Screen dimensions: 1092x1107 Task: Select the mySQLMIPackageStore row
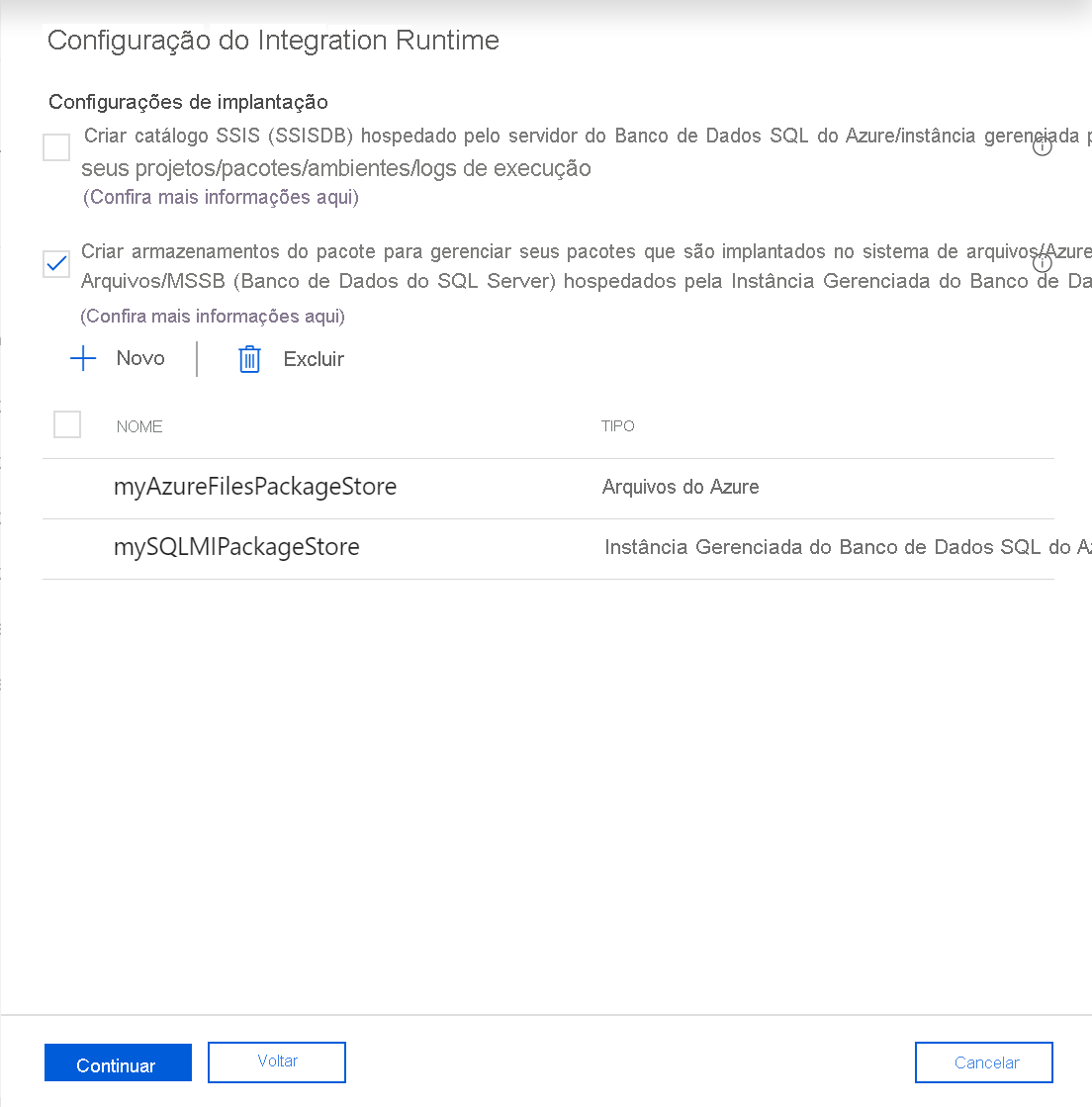click(237, 547)
